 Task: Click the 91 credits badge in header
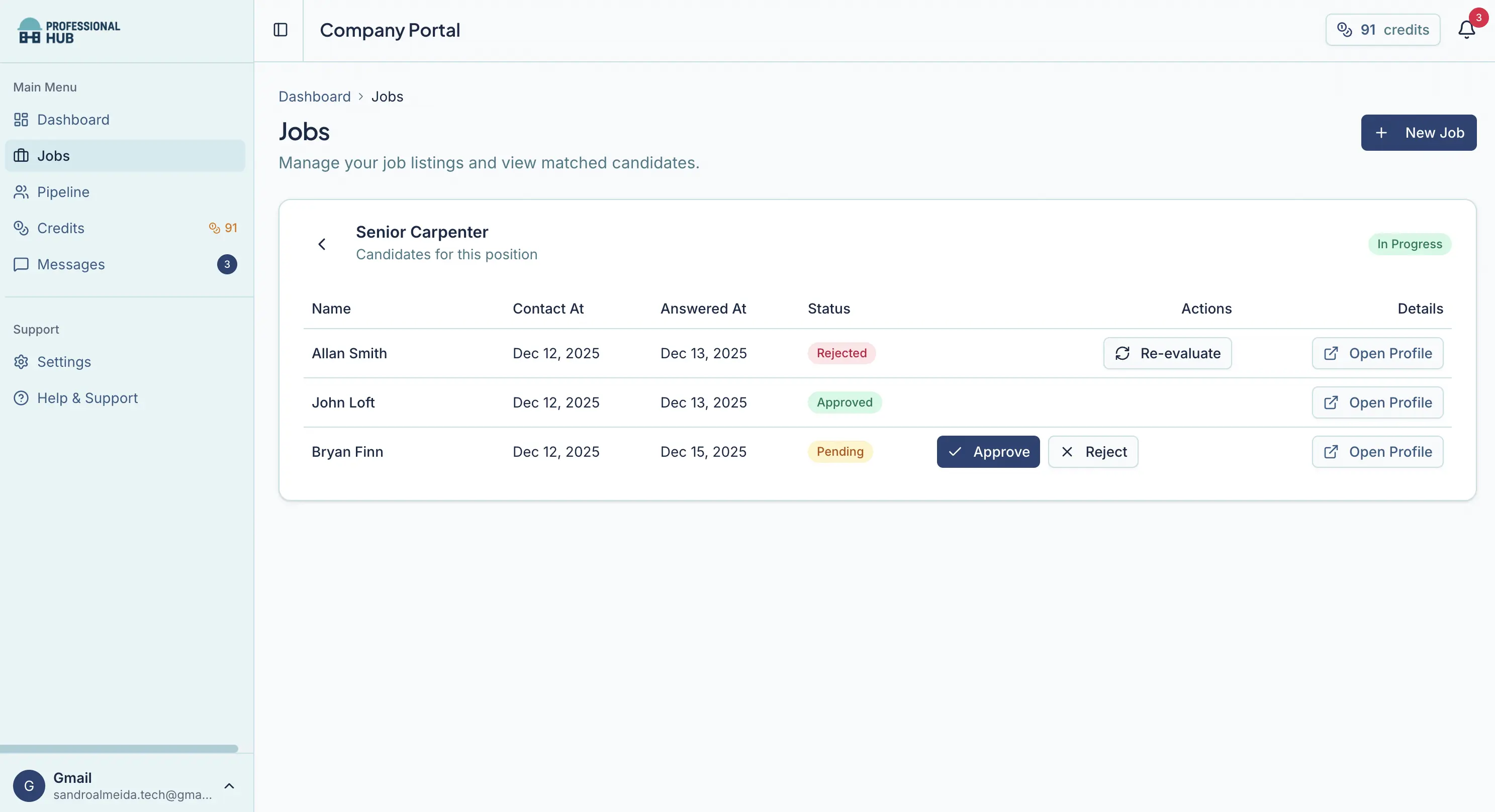(1382, 30)
